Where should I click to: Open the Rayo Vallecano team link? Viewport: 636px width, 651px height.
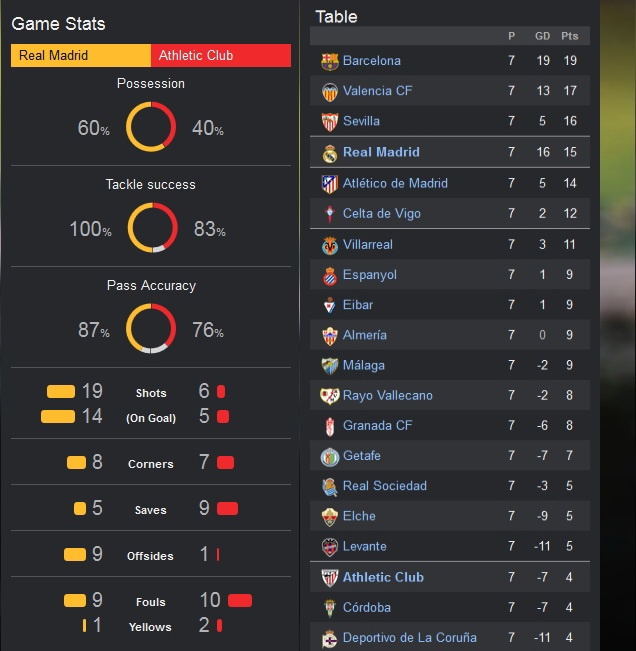coord(388,396)
